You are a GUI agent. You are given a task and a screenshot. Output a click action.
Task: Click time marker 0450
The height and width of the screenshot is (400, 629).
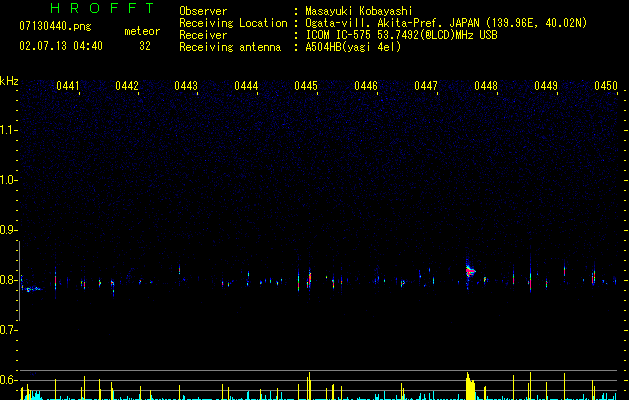606,86
